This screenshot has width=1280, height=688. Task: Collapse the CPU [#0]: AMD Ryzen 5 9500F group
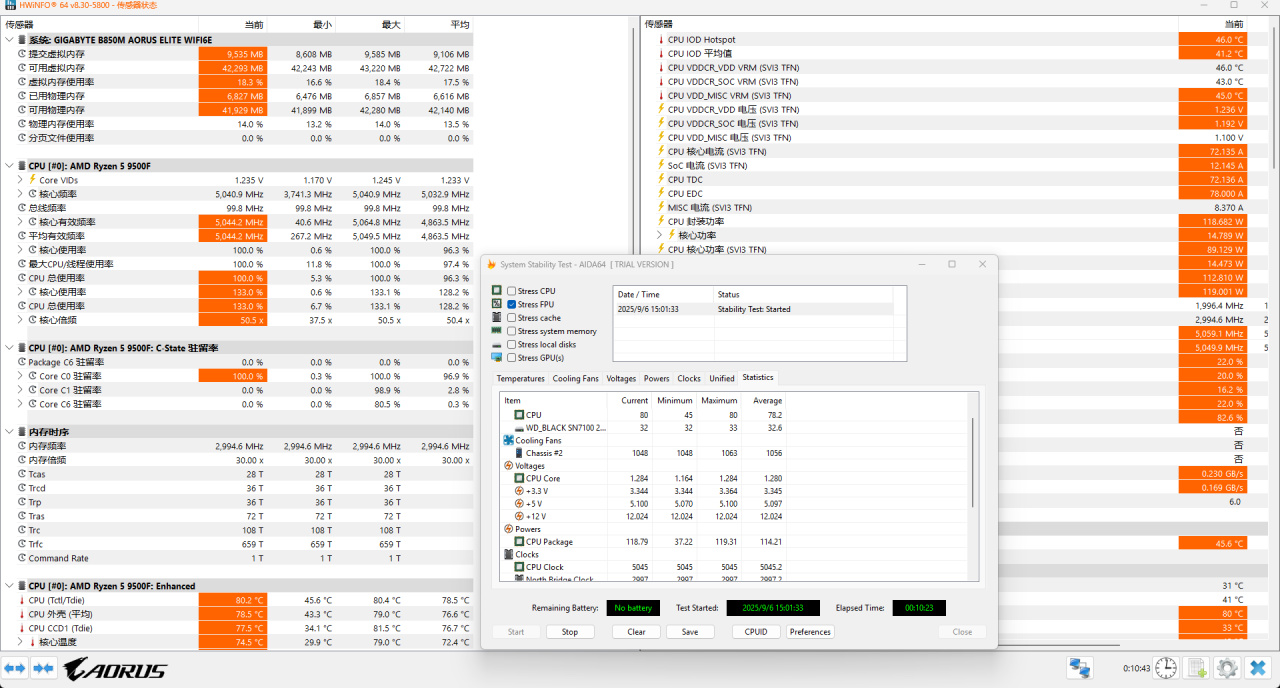[x=9, y=166]
